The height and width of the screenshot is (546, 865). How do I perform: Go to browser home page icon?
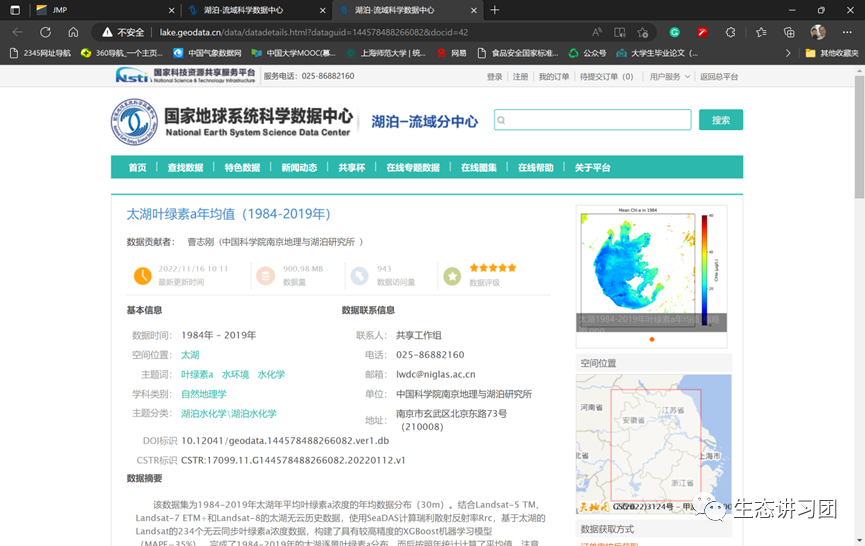pyautogui.click(x=73, y=33)
